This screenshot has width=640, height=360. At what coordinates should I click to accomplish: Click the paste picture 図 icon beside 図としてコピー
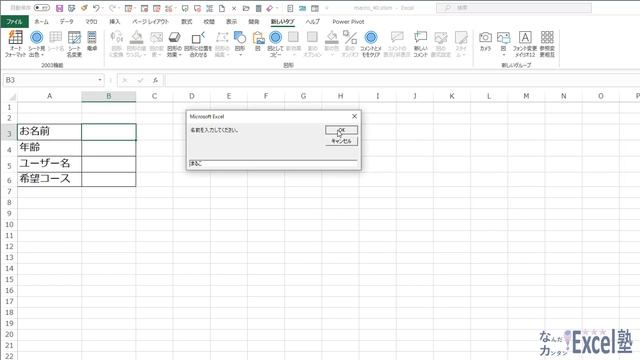point(258,41)
